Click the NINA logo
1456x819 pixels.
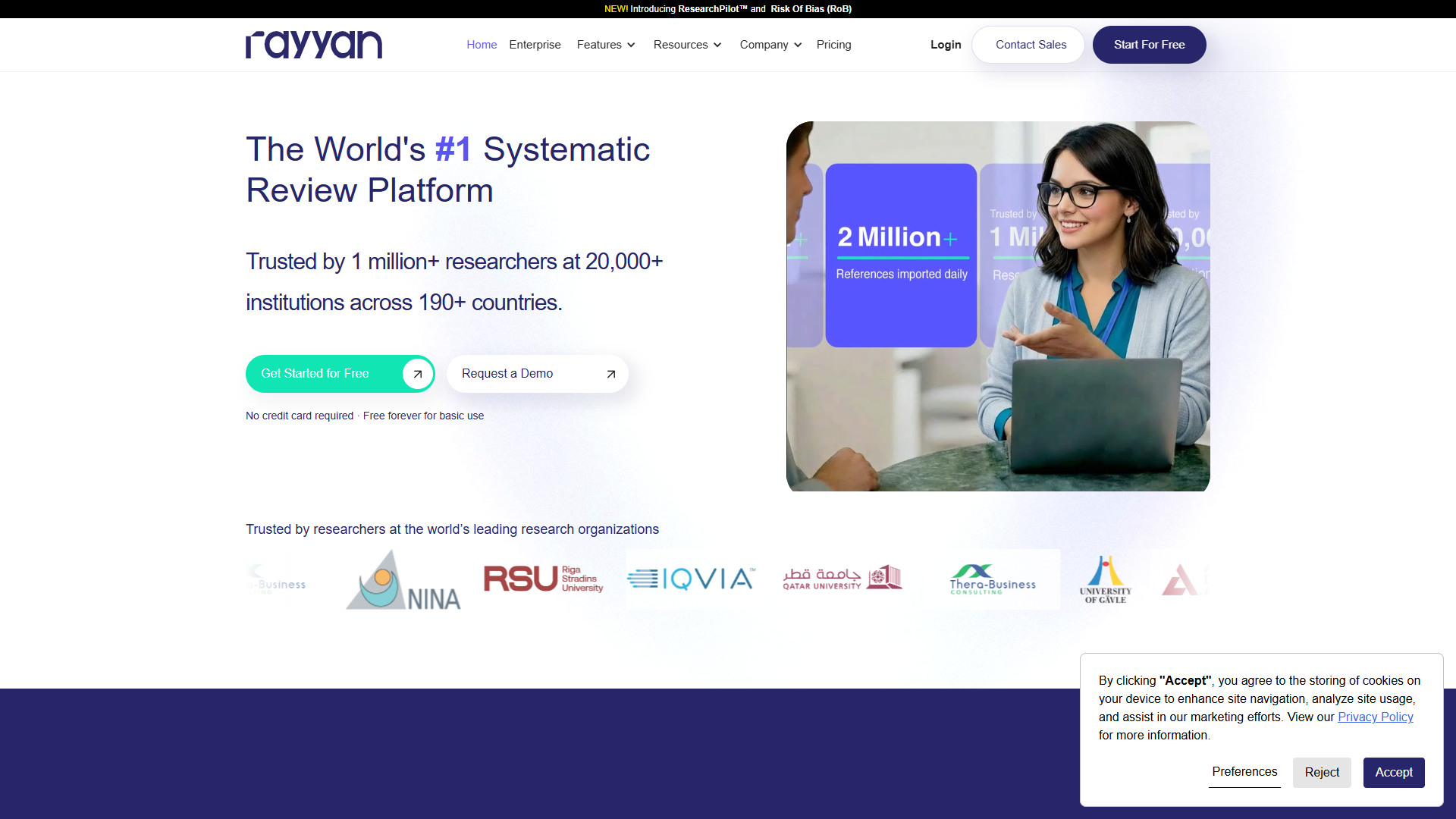coord(403,580)
